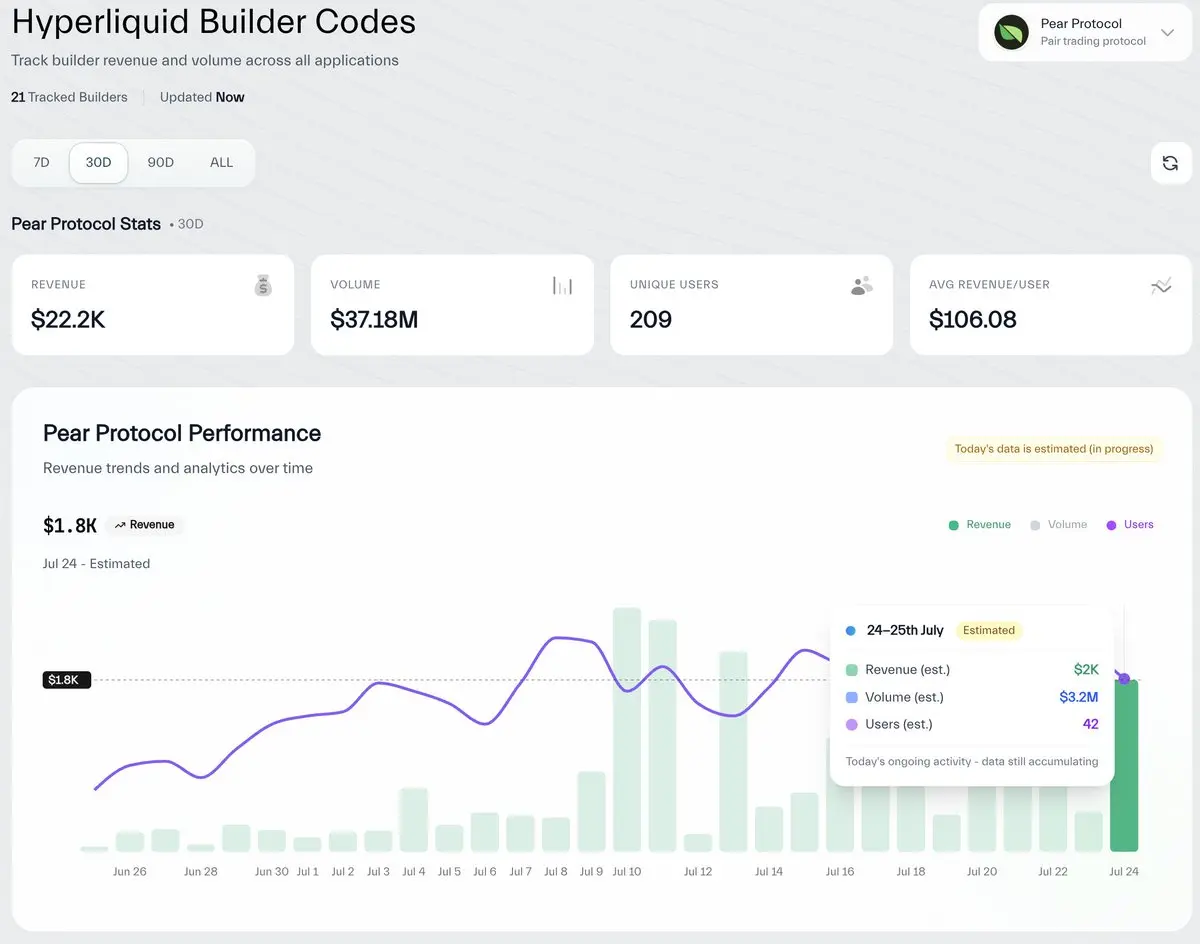Click the Jul 4 revenue bar

point(414,820)
